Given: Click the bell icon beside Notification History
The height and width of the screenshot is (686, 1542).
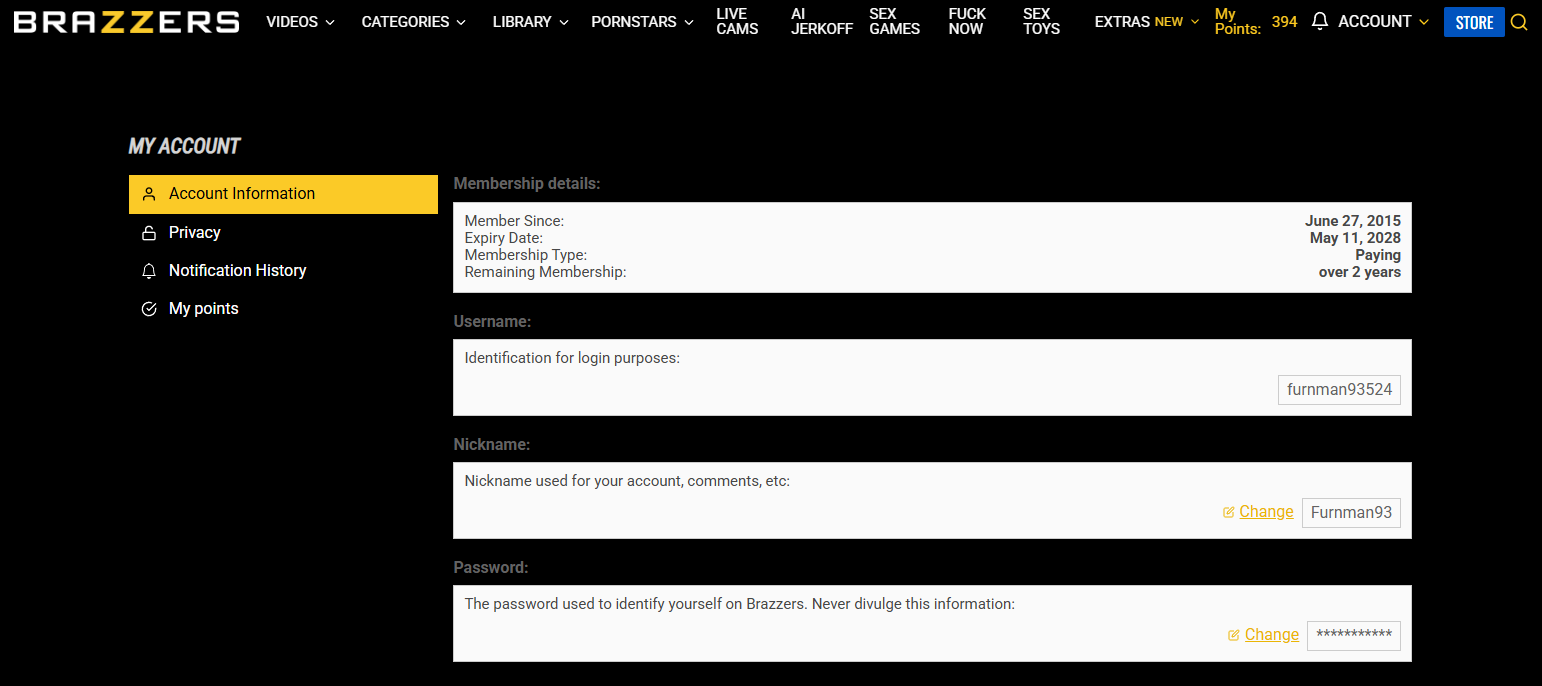Looking at the screenshot, I should tap(149, 271).
